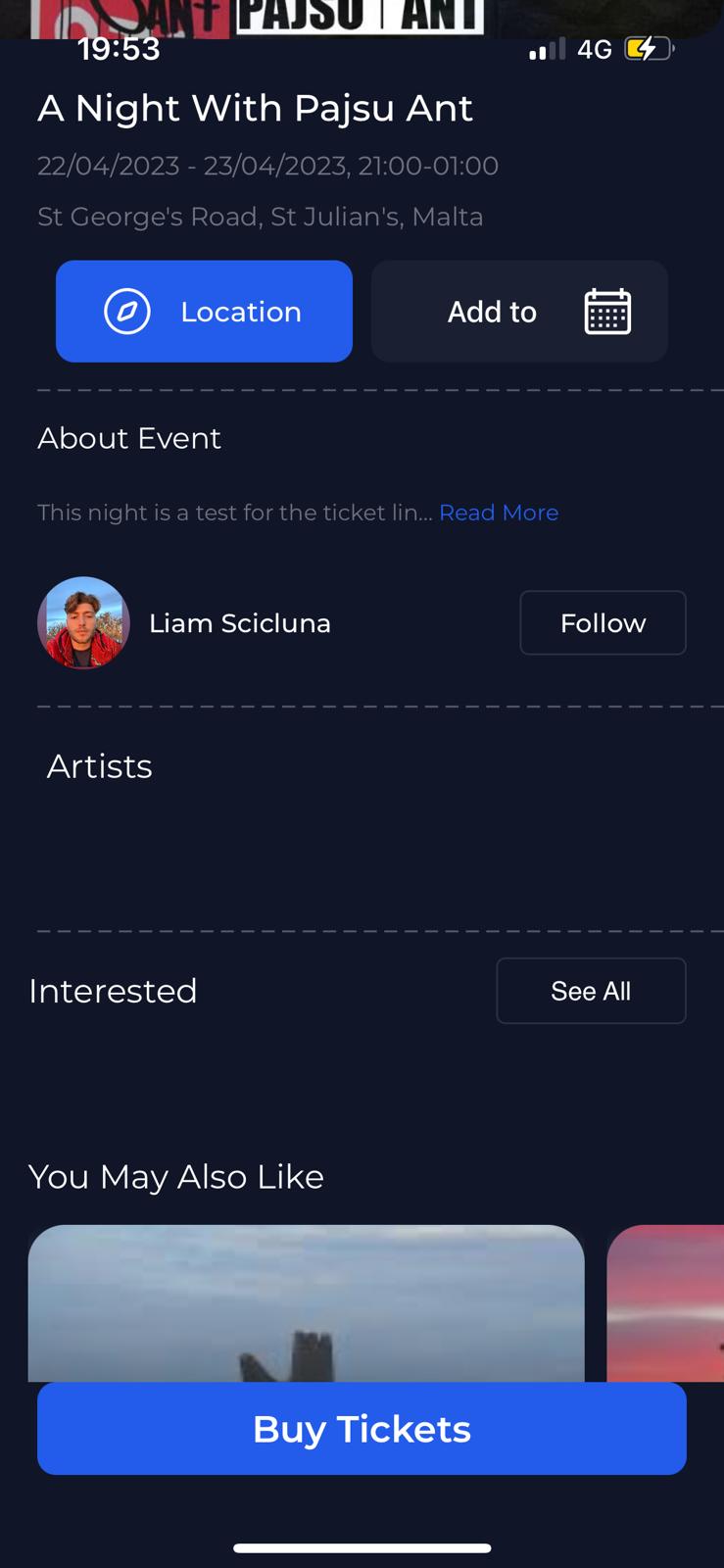The height and width of the screenshot is (1568, 724).
Task: See all interested people
Action: (591, 991)
